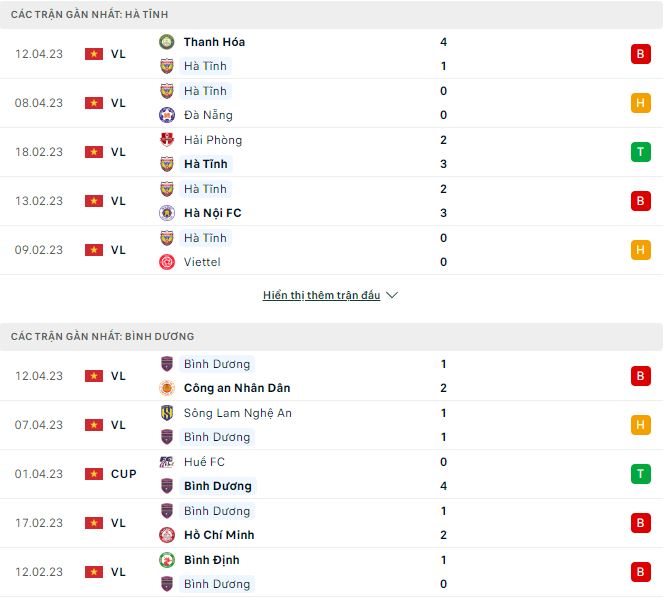Image resolution: width=665 pixels, height=598 pixels.
Task: Click the Hồ Chí Minh club crest
Action: [167, 535]
